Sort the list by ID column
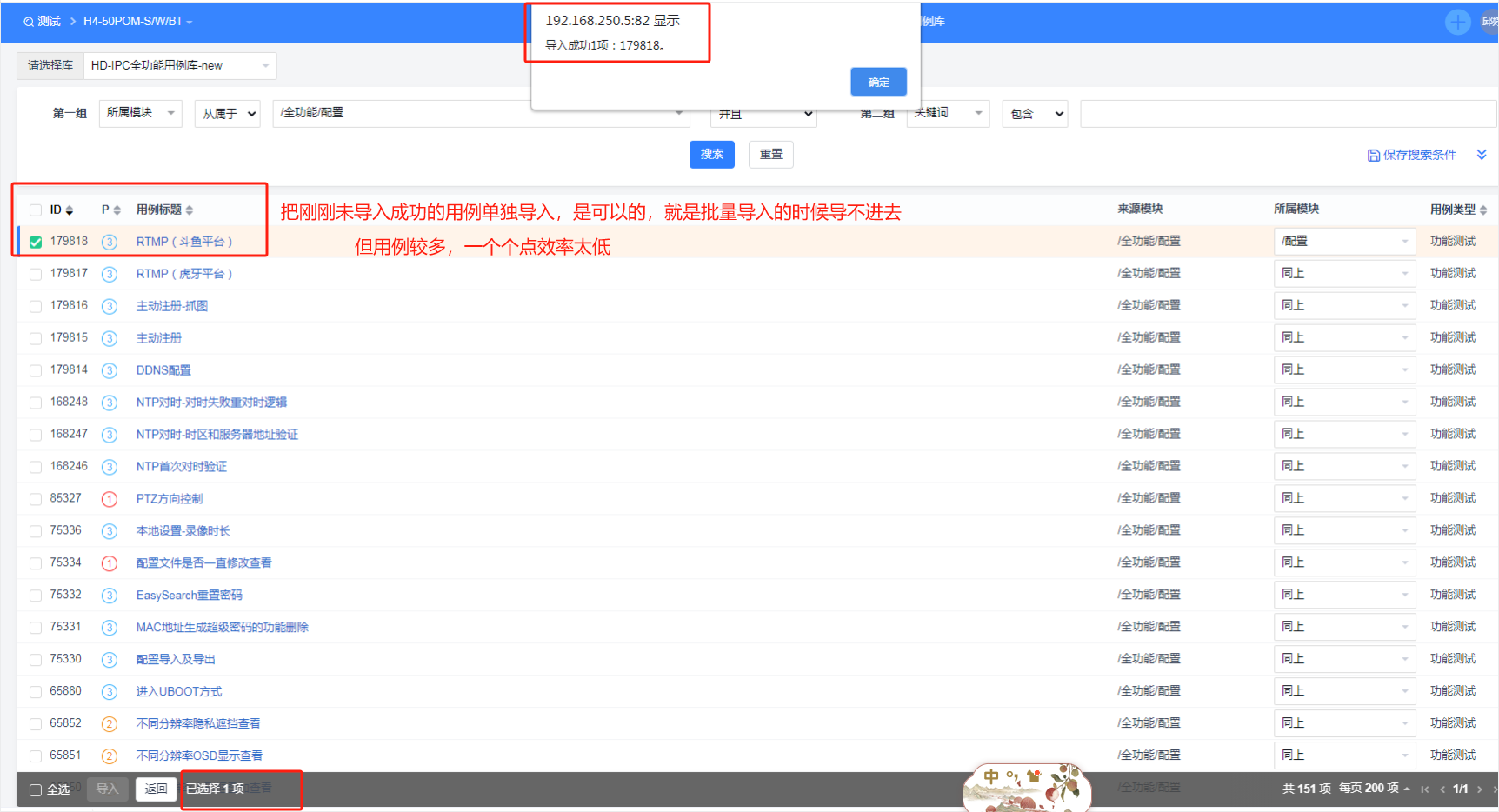The height and width of the screenshot is (812, 1499). [x=62, y=210]
